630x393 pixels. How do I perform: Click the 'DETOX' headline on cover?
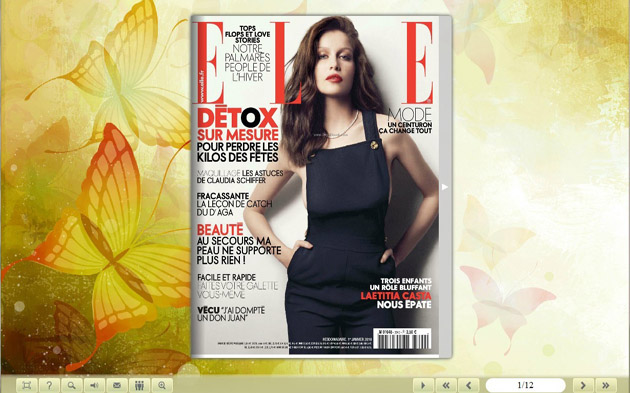coord(237,118)
